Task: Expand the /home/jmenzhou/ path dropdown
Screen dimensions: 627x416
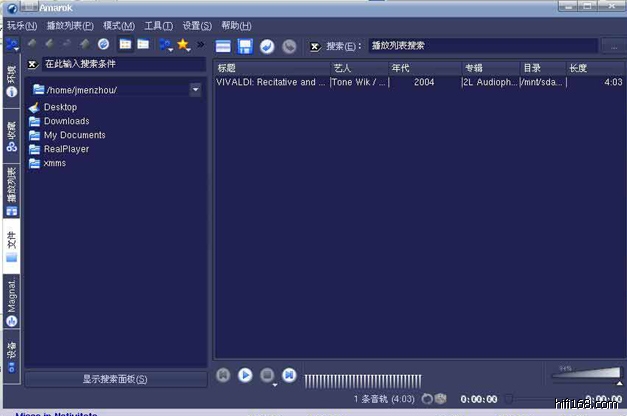Action: point(195,90)
